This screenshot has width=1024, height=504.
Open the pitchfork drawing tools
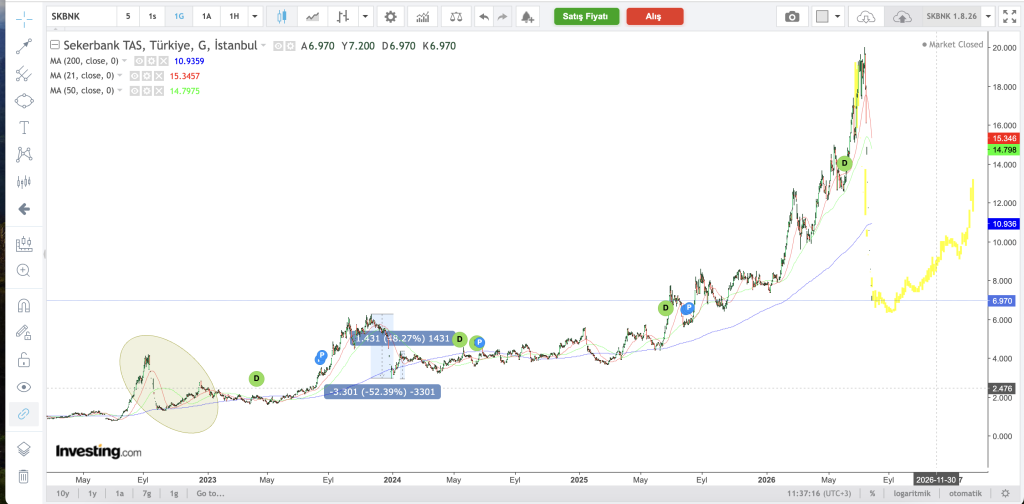click(x=24, y=73)
